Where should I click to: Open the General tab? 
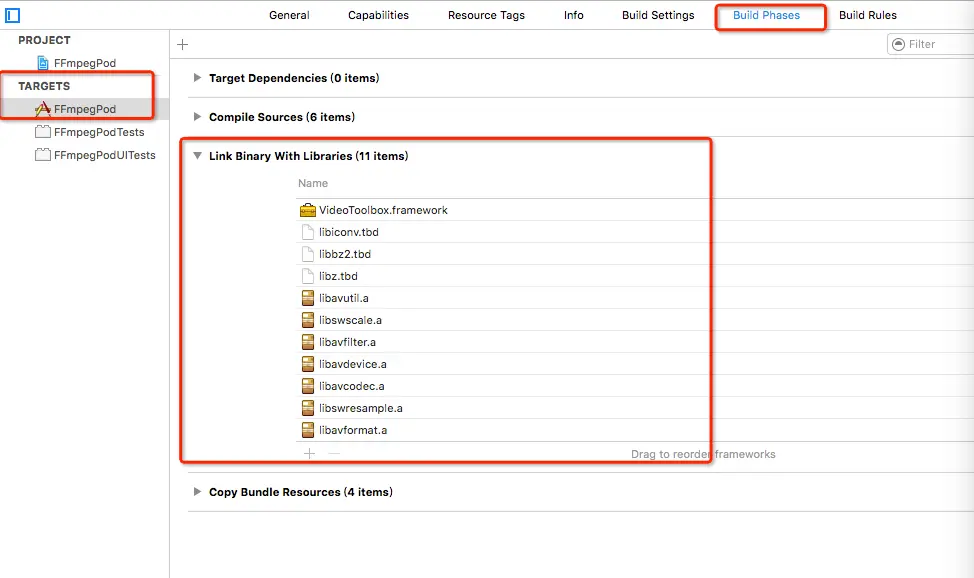(289, 15)
